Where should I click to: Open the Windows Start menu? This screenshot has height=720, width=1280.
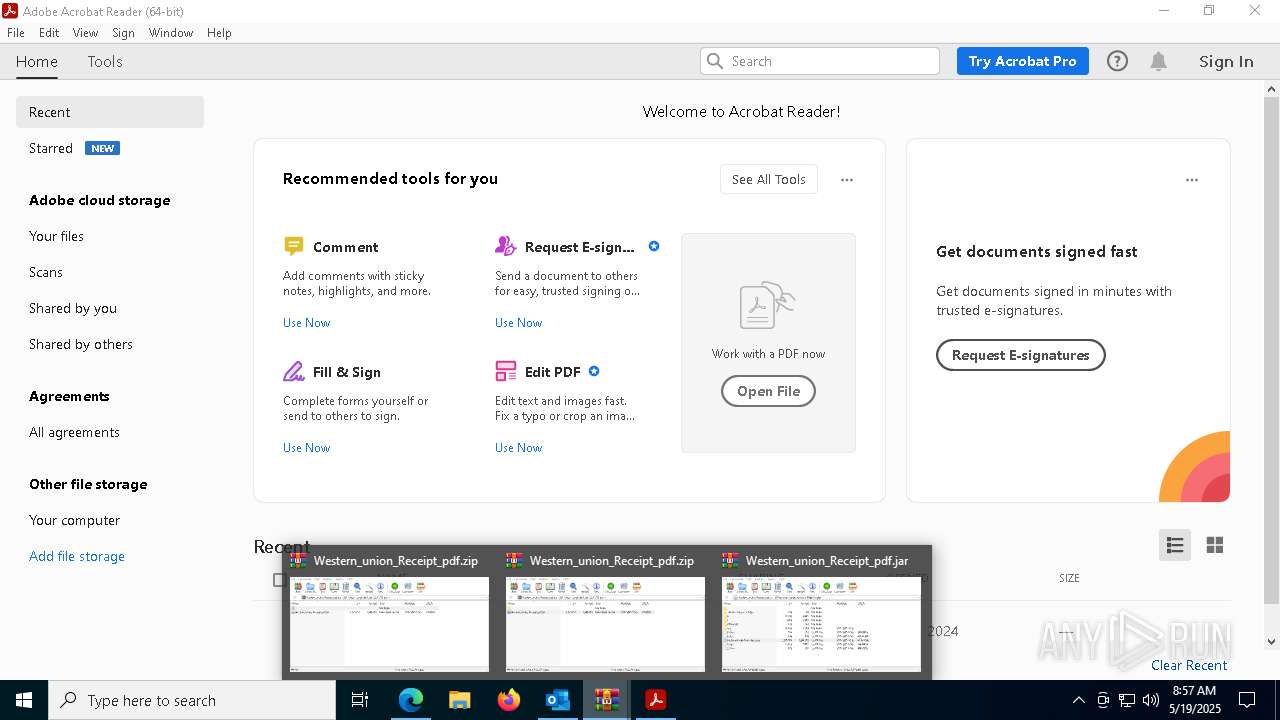click(x=24, y=700)
